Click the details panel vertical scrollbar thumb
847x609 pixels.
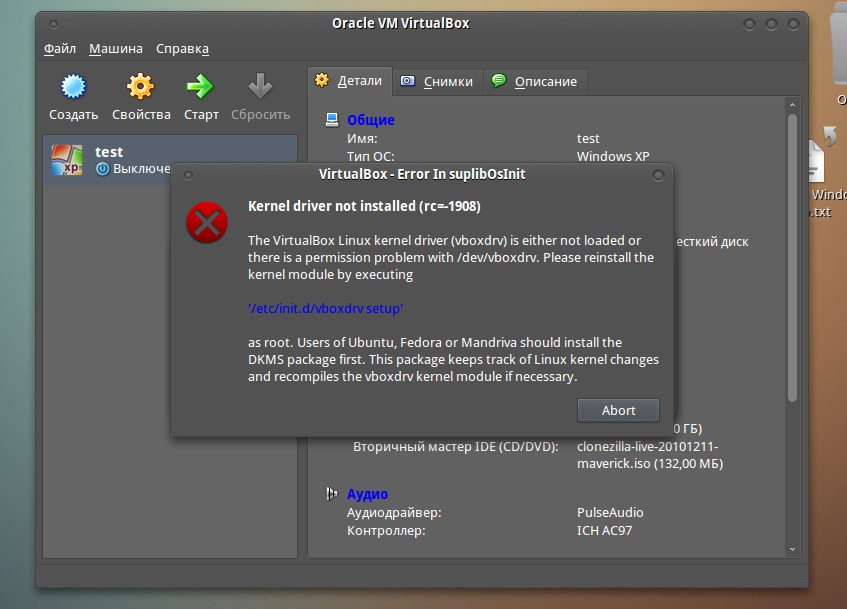click(792, 258)
